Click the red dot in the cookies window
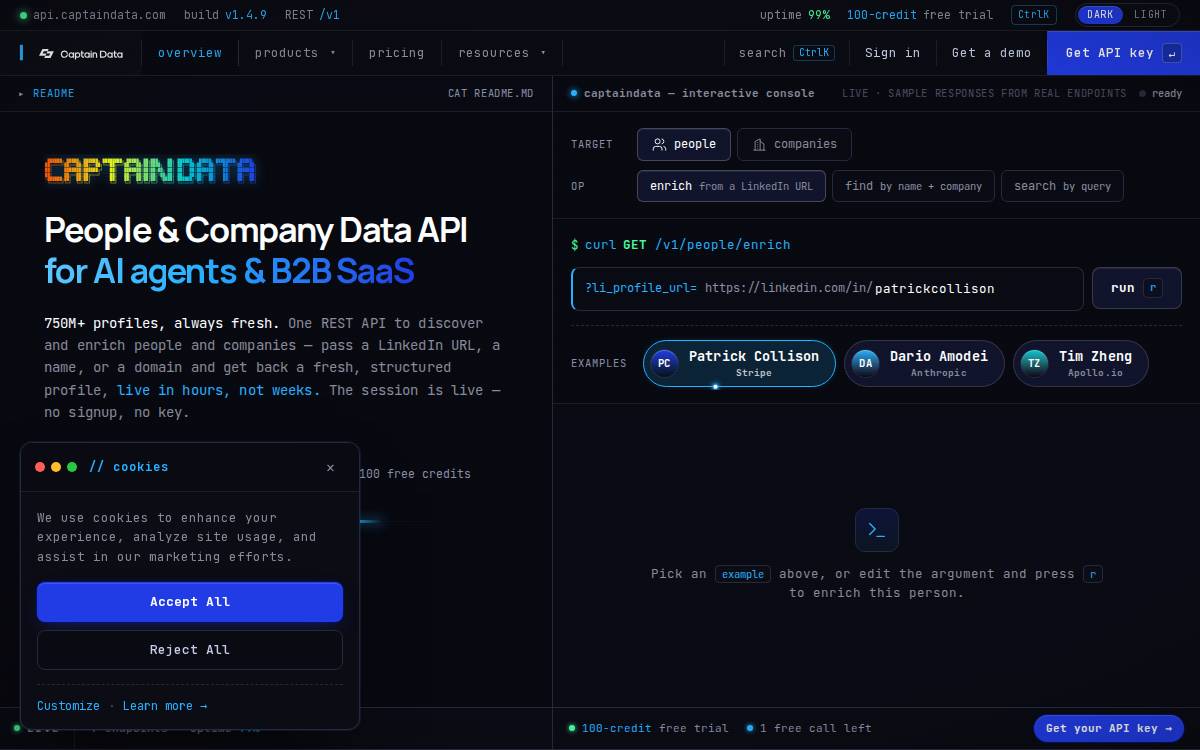The height and width of the screenshot is (750, 1200). pyautogui.click(x=40, y=467)
